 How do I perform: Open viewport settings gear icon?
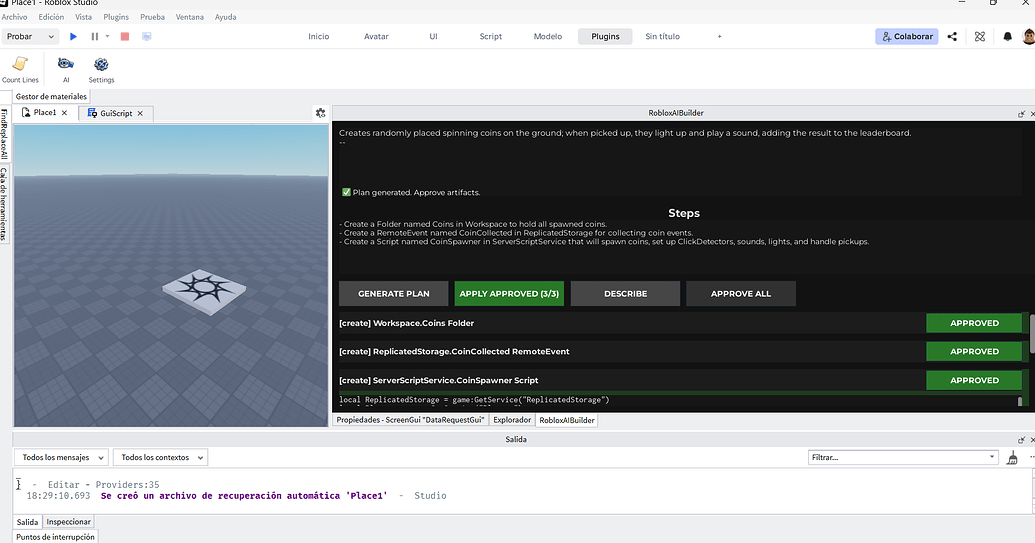(x=321, y=113)
